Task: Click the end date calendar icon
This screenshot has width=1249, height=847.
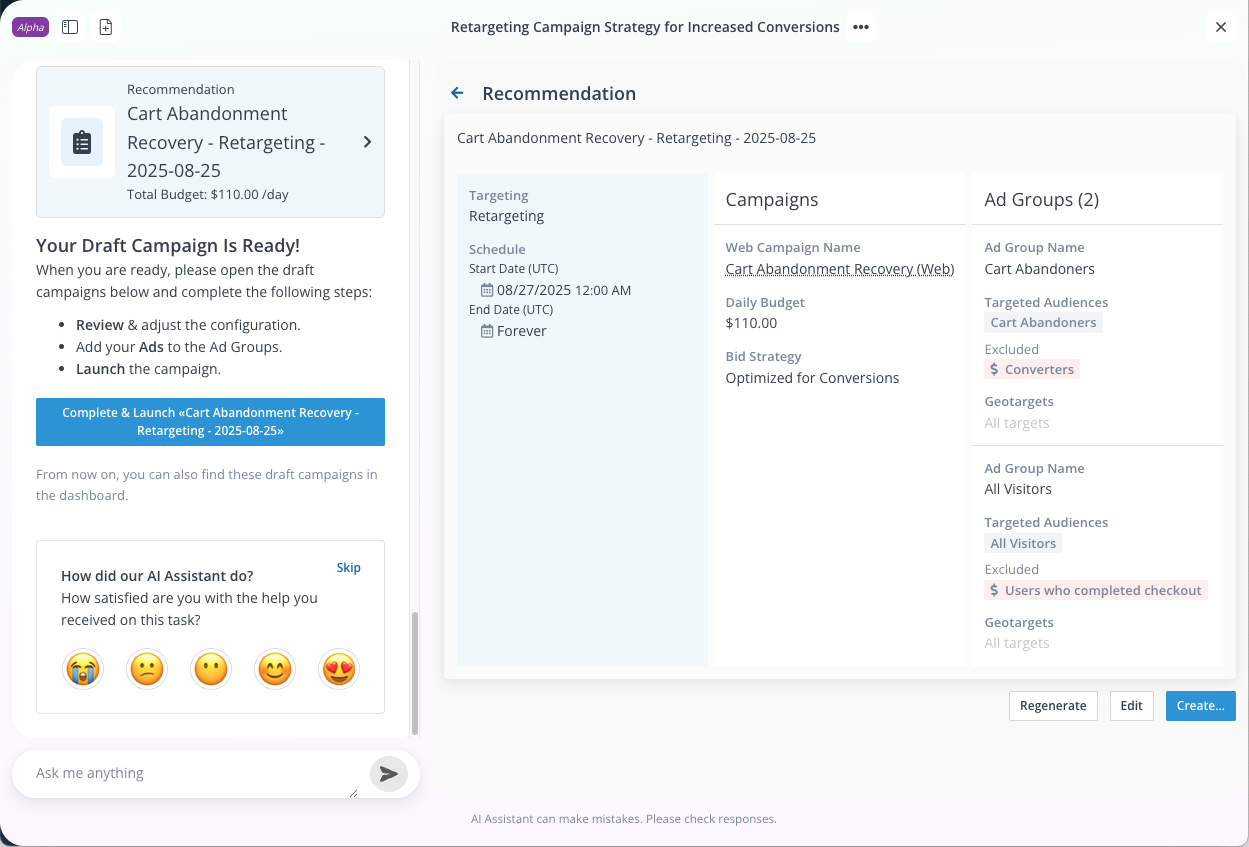Action: click(x=487, y=331)
